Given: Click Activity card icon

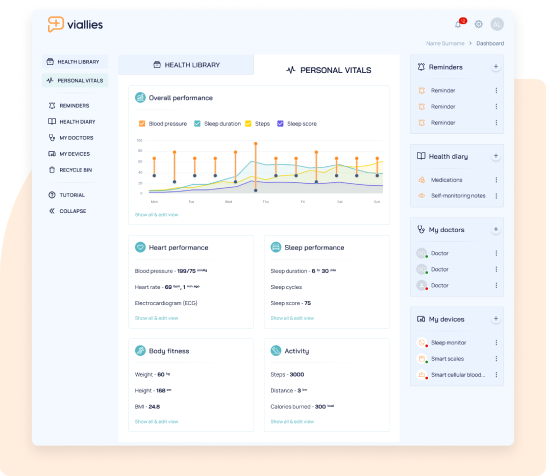Looking at the screenshot, I should click(x=276, y=351).
